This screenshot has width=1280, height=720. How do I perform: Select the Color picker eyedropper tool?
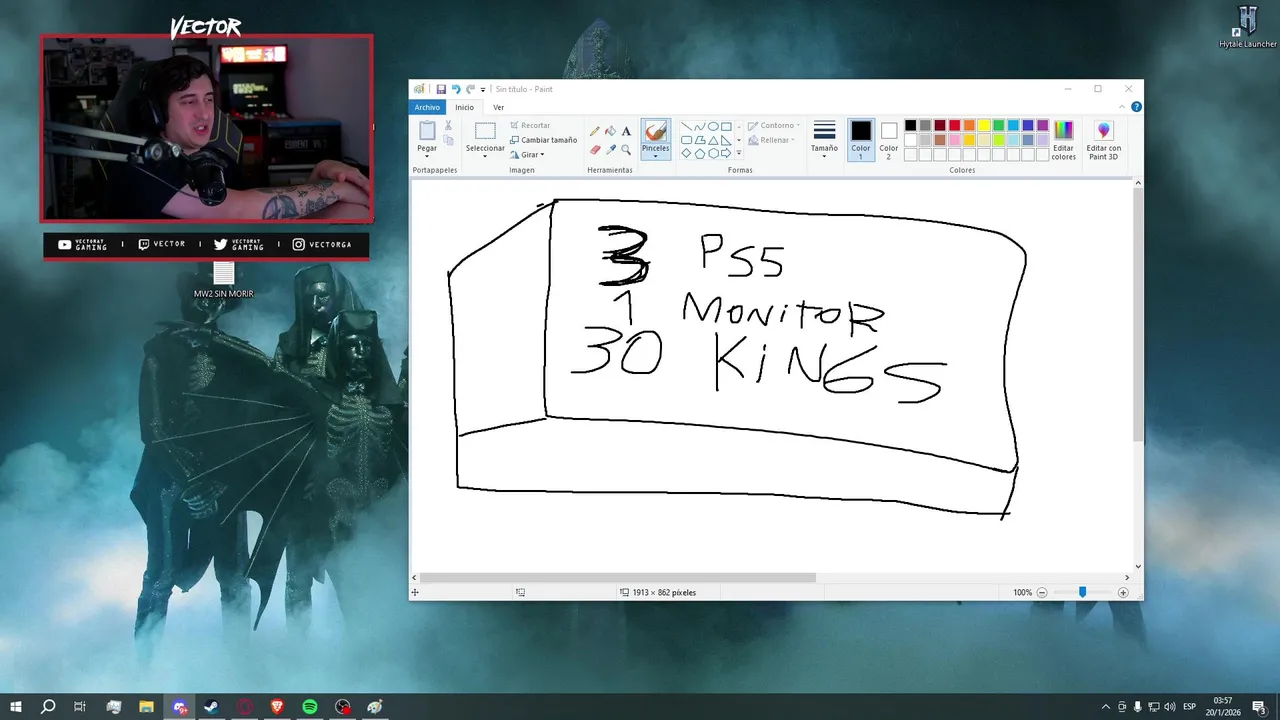pos(610,149)
